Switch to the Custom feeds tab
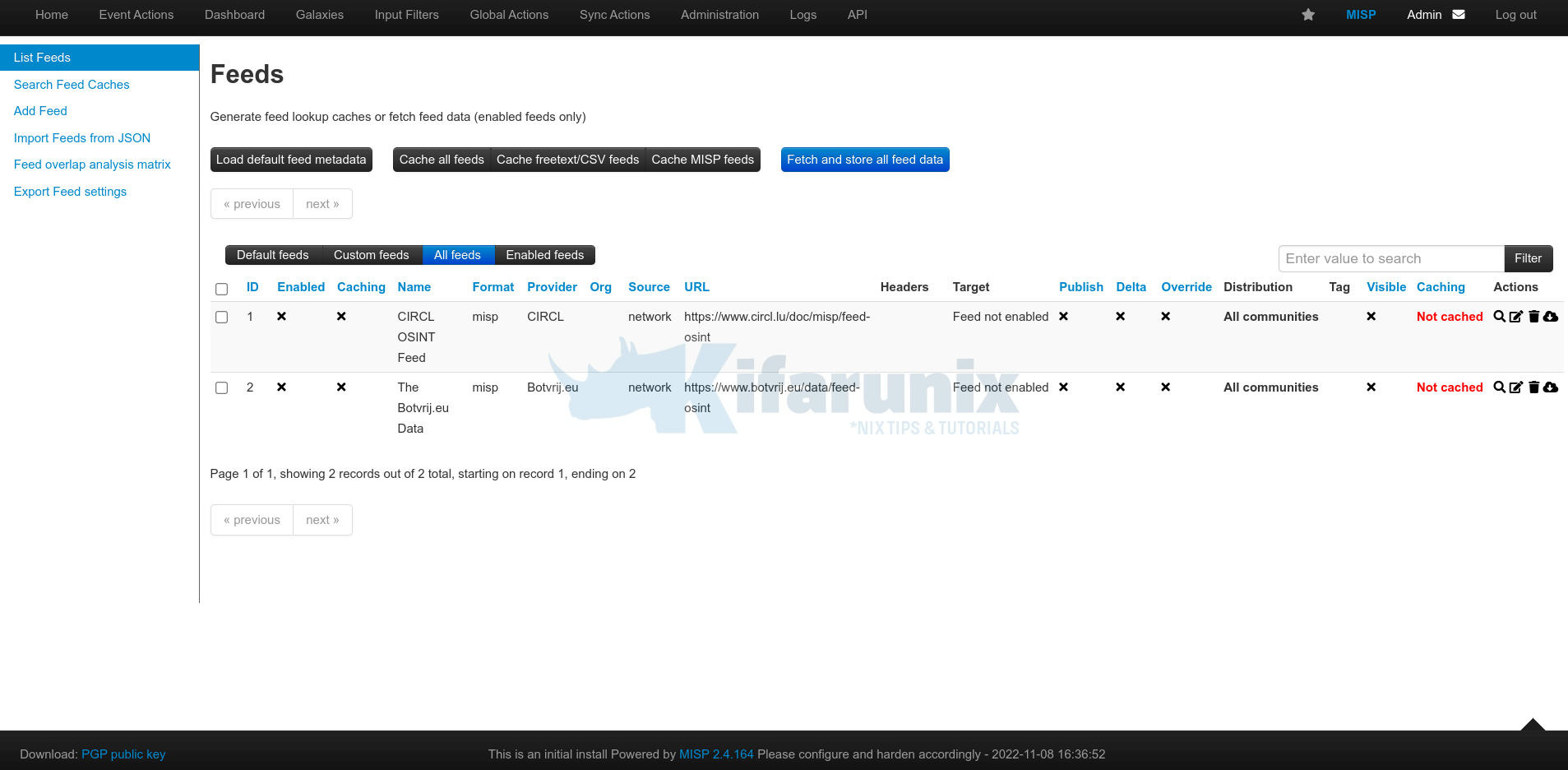The height and width of the screenshot is (770, 1568). pos(372,255)
